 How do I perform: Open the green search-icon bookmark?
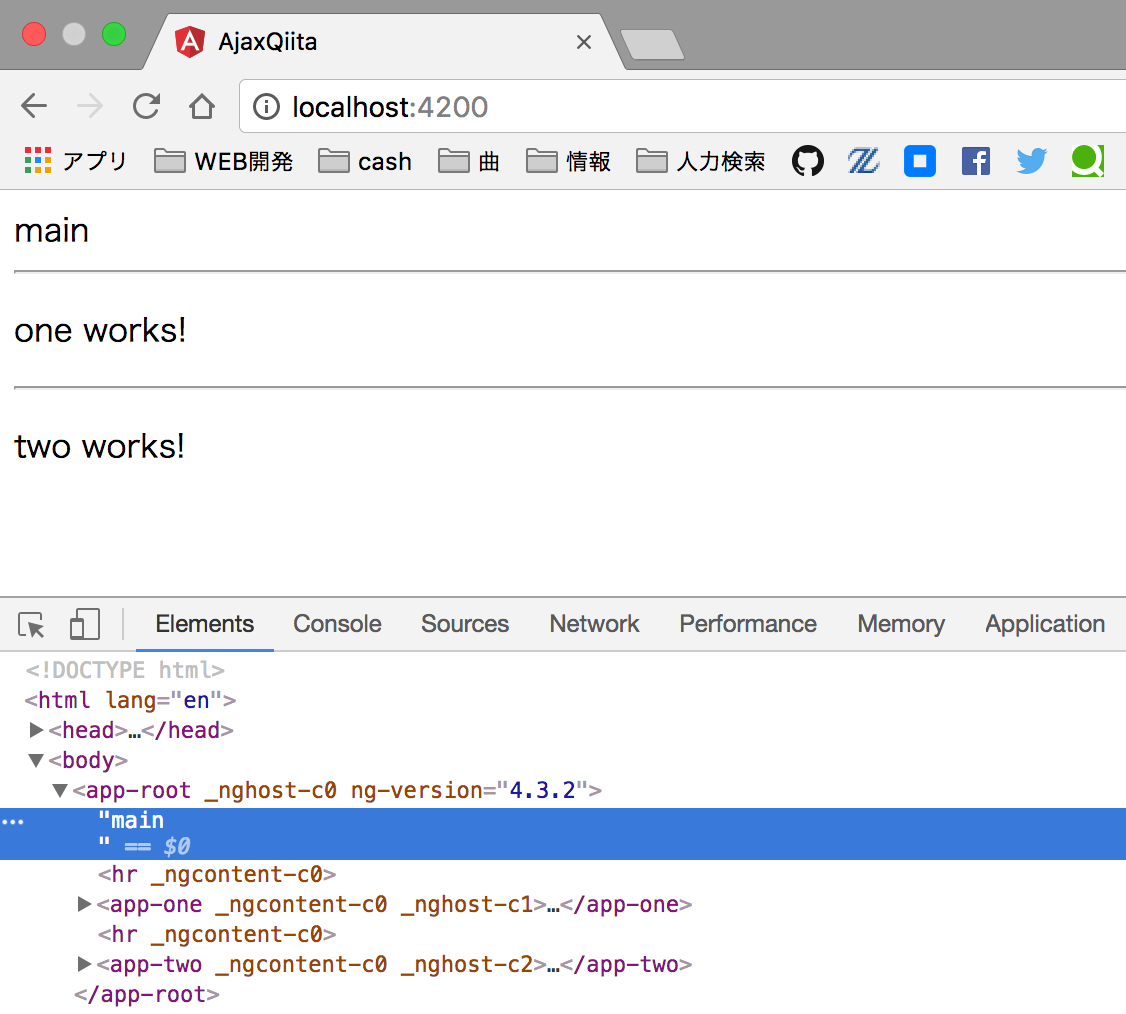[1087, 160]
